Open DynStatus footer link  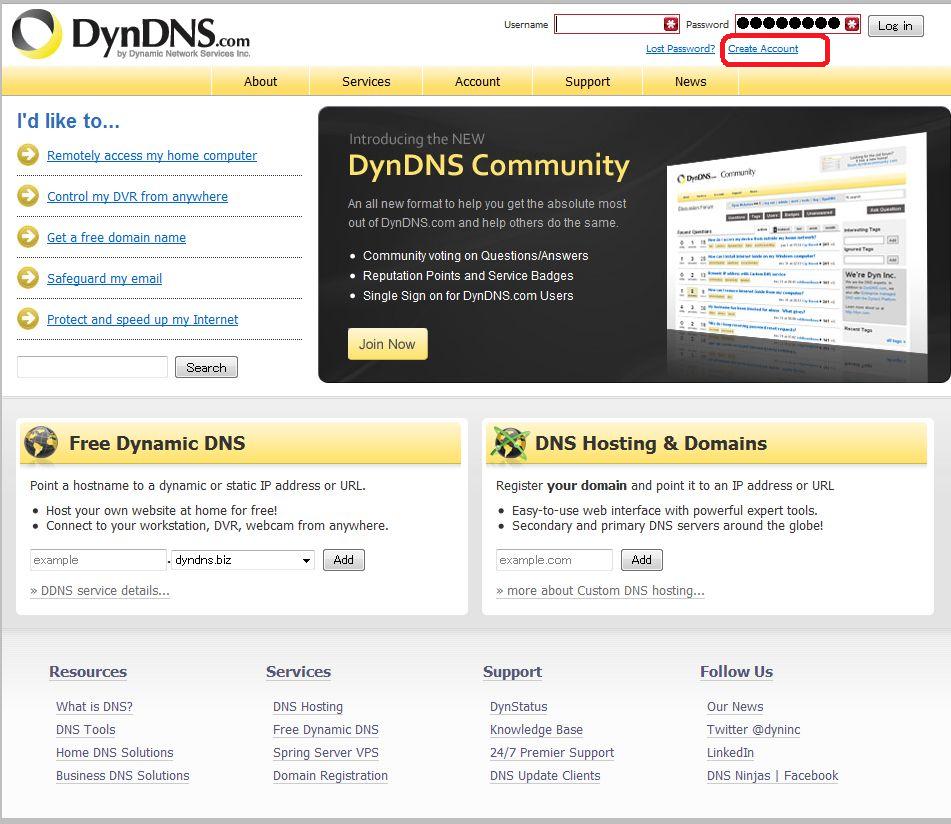pos(519,706)
